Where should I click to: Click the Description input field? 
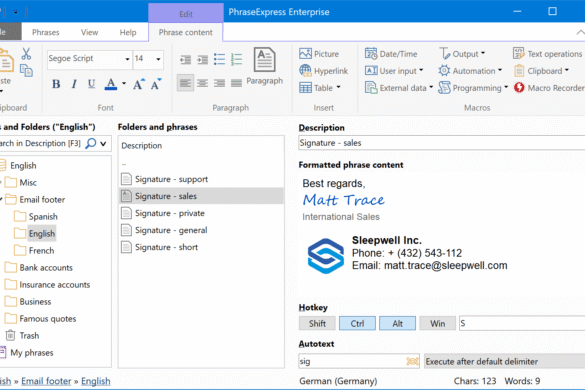click(x=442, y=143)
